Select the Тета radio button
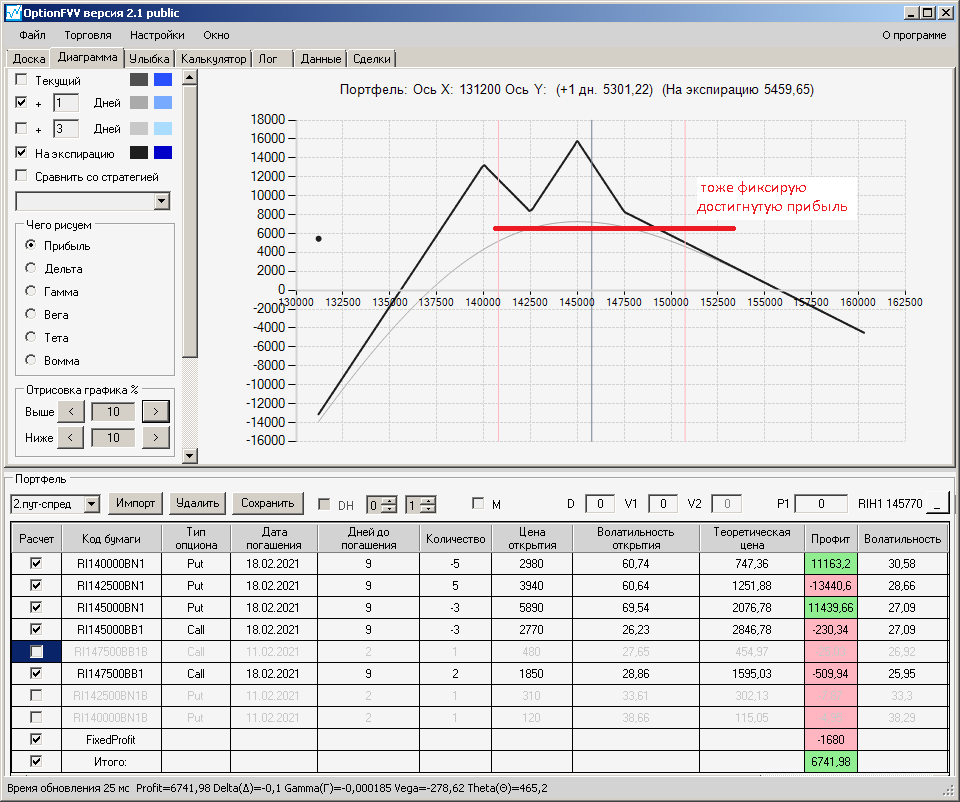The image size is (960, 802). (31, 337)
